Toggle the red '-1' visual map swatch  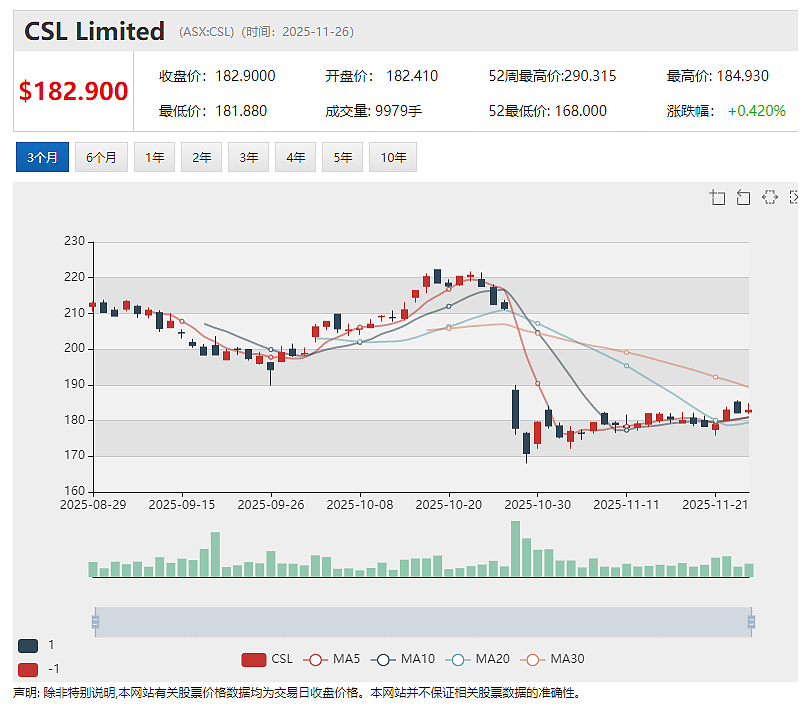pyautogui.click(x=28, y=669)
